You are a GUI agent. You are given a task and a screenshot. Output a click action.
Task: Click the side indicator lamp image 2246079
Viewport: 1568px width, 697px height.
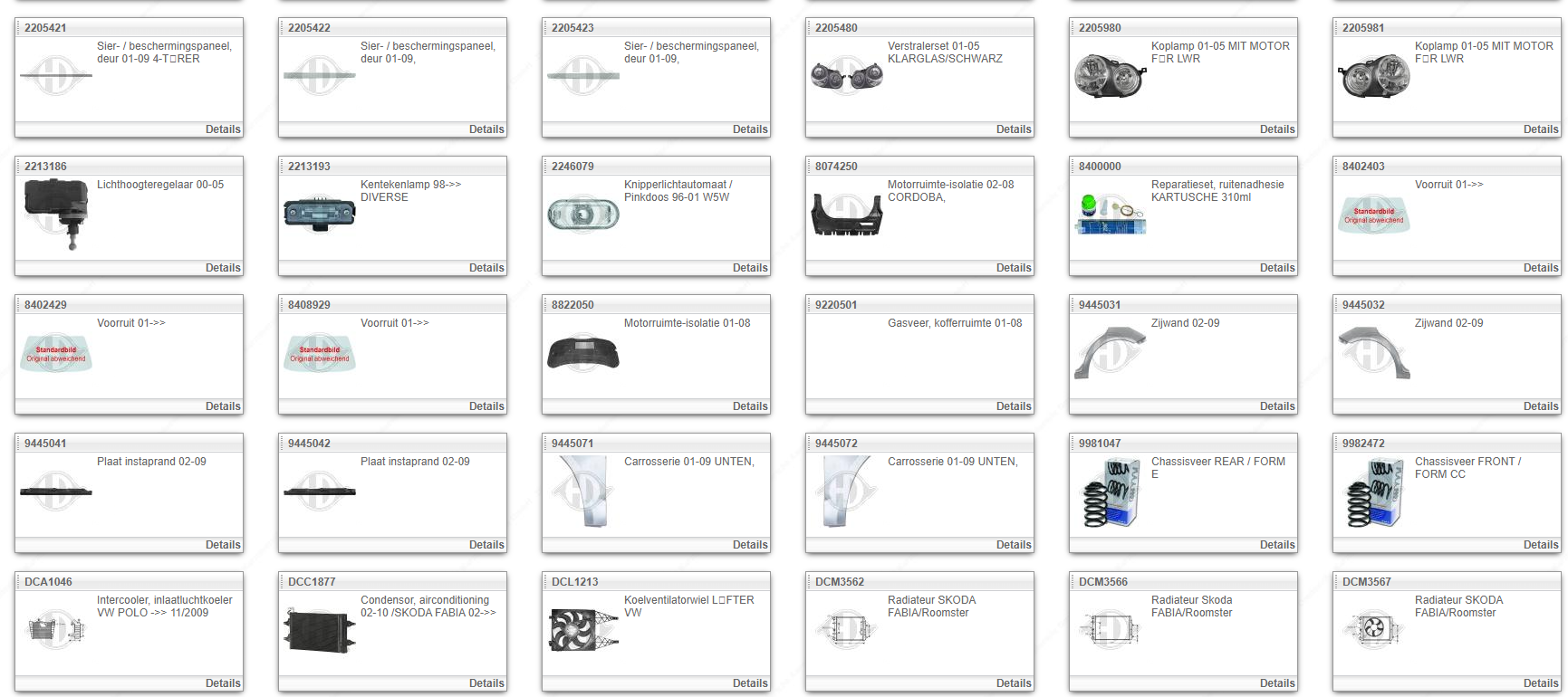click(583, 215)
